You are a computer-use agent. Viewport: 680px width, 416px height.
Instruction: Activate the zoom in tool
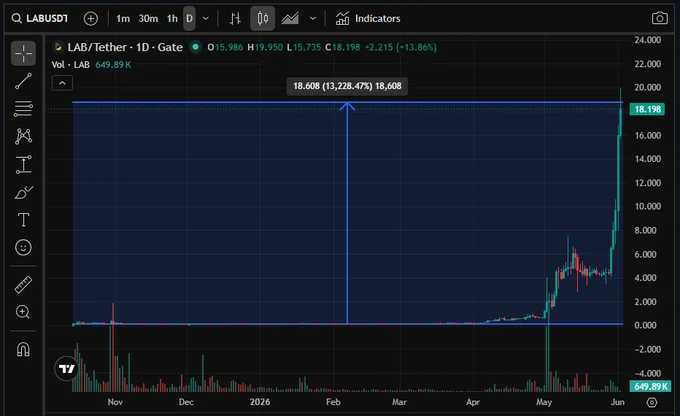tap(23, 312)
